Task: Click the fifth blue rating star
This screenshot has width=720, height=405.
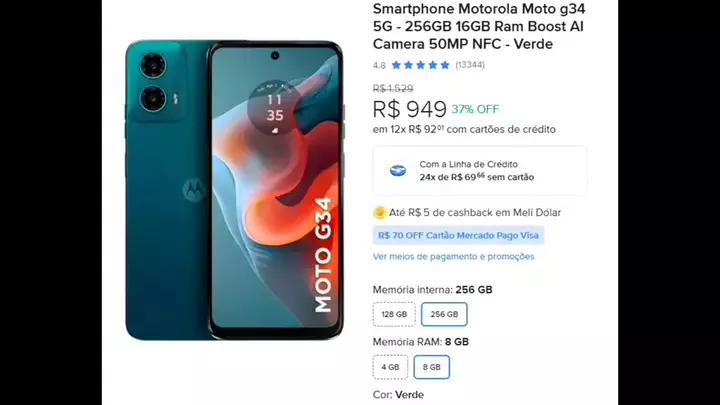Action: [x=444, y=65]
